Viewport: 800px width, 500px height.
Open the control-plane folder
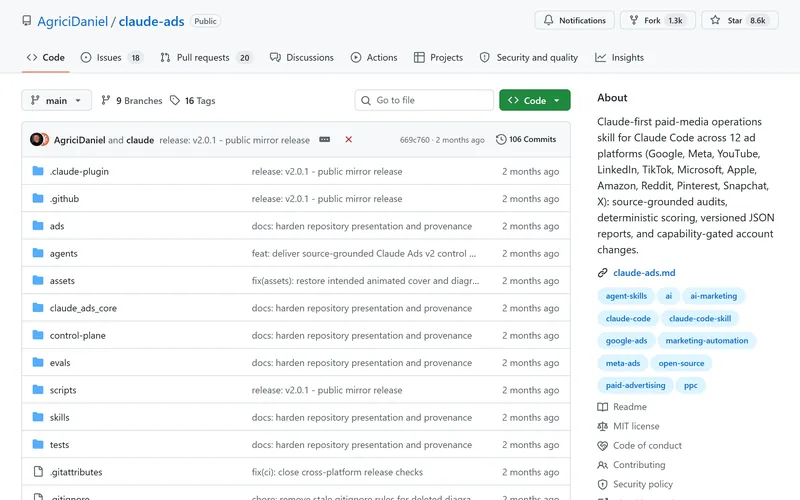pos(78,335)
